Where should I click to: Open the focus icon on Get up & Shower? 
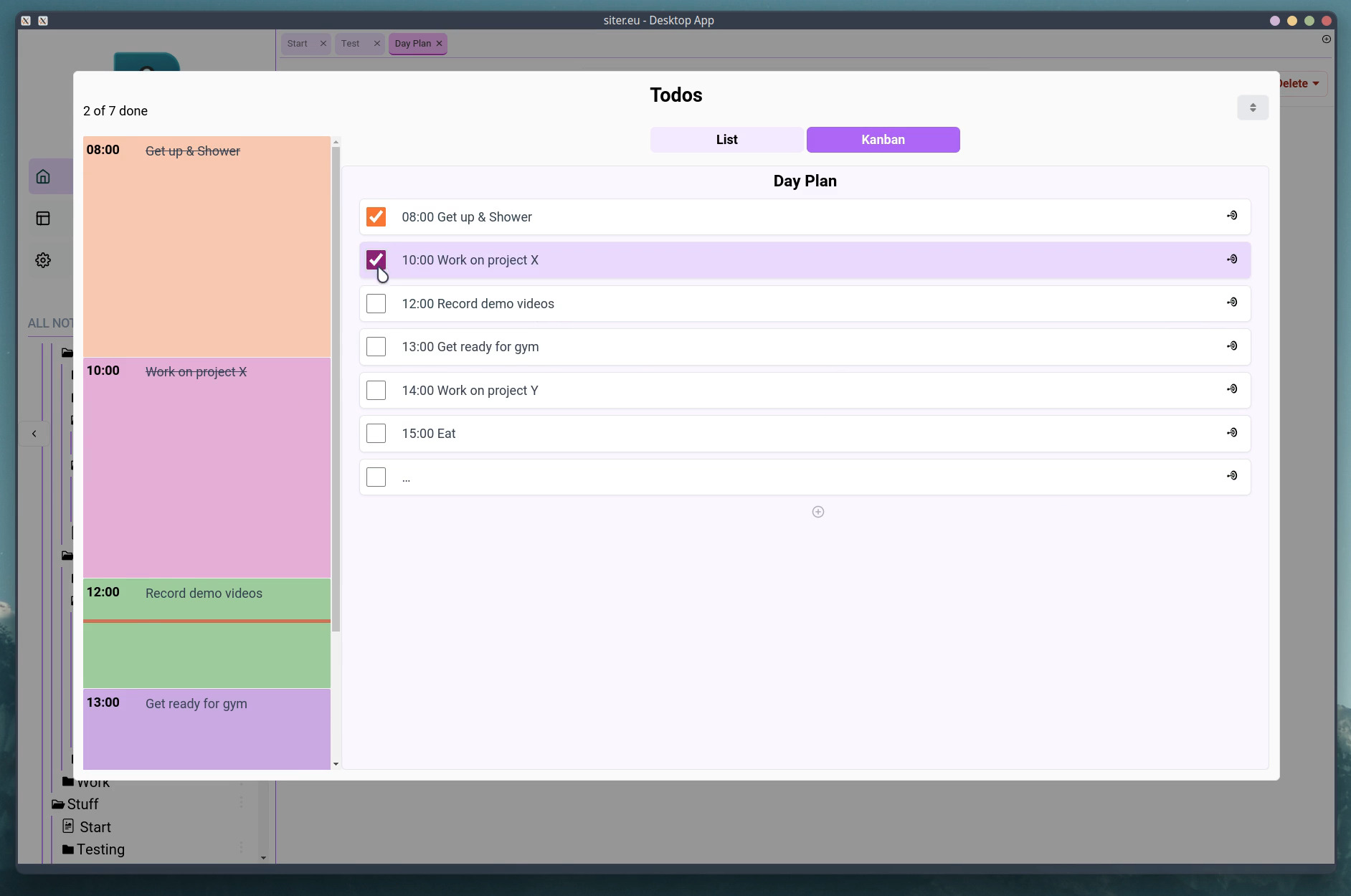coord(1233,216)
